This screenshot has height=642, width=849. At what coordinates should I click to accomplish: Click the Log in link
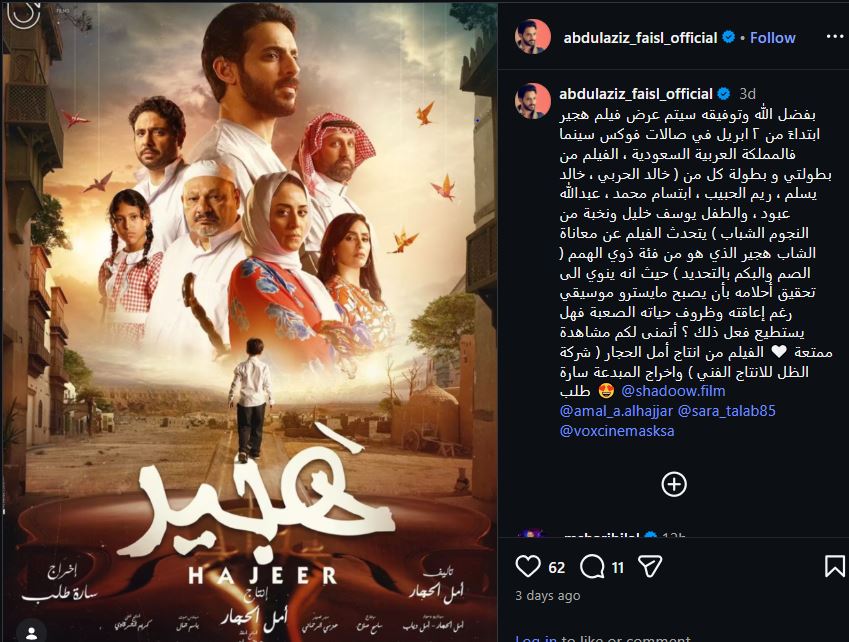point(536,638)
